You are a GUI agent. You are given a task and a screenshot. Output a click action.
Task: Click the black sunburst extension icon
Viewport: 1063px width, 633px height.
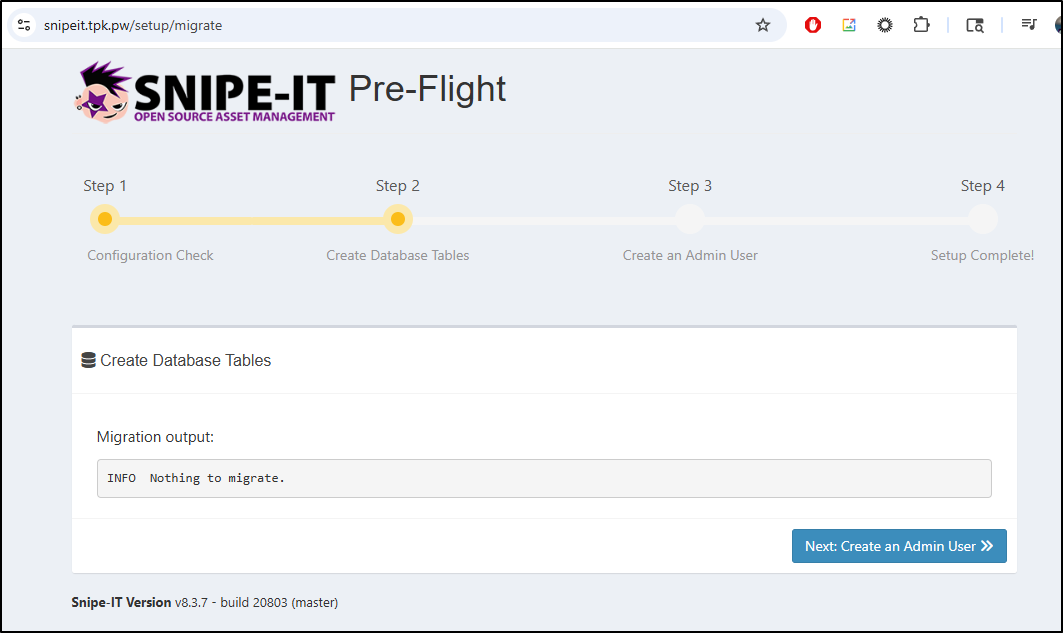pyautogui.click(x=885, y=25)
